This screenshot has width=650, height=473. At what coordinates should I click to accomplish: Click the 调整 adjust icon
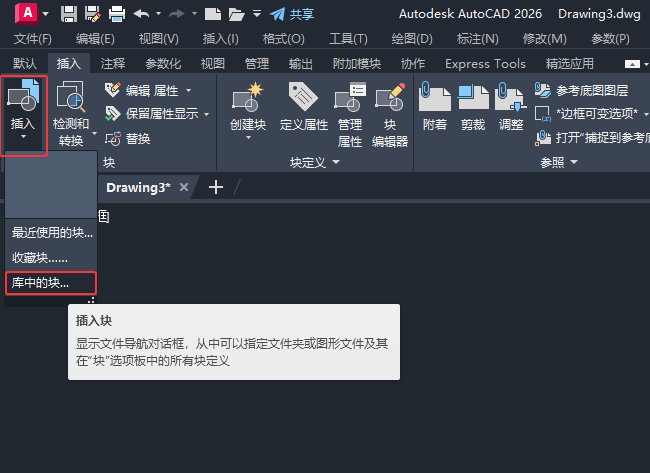pyautogui.click(x=511, y=97)
